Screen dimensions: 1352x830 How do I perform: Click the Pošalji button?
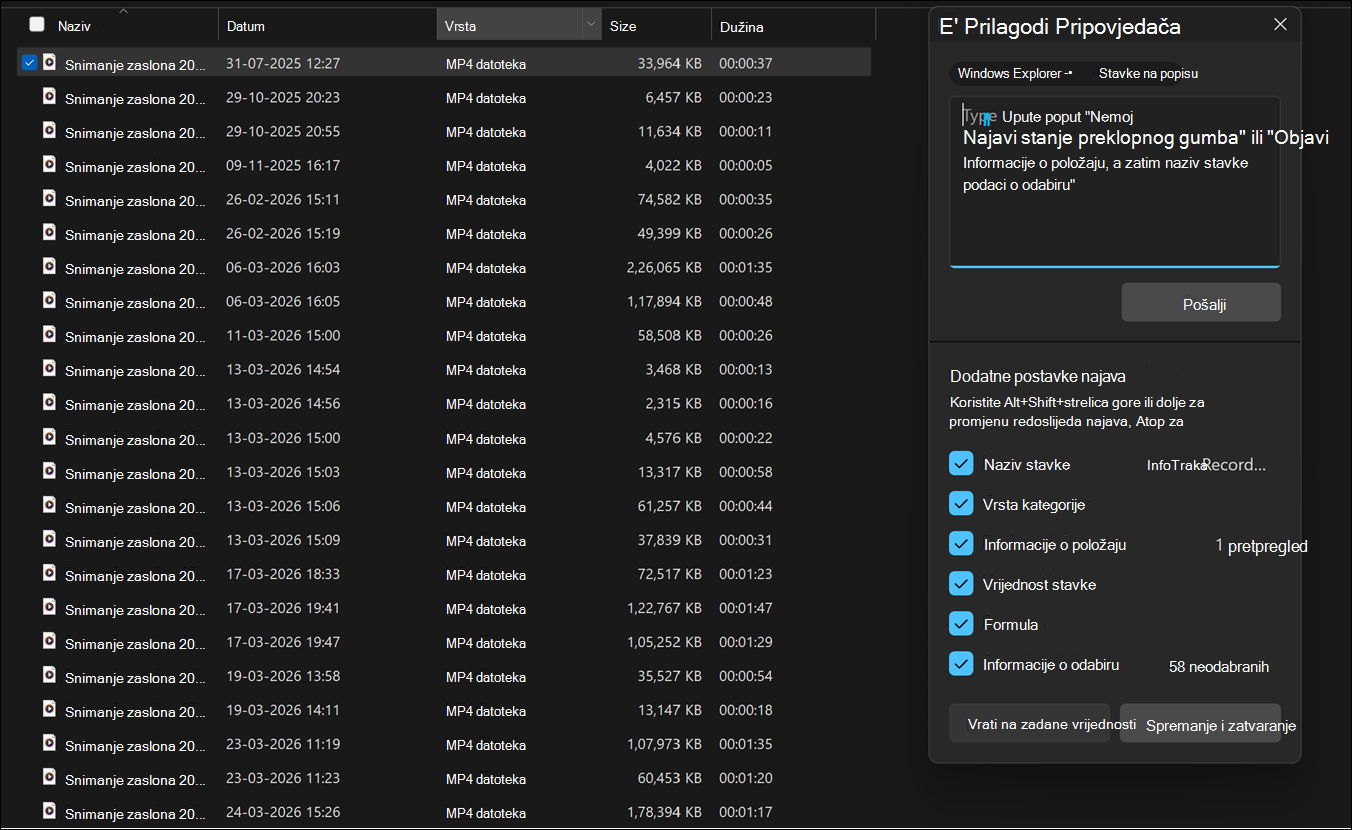pyautogui.click(x=1201, y=302)
